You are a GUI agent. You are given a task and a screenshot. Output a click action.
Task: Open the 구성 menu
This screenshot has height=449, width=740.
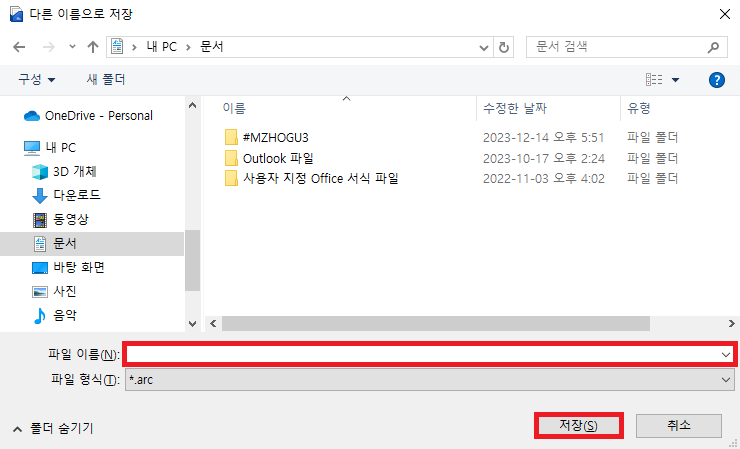36,79
